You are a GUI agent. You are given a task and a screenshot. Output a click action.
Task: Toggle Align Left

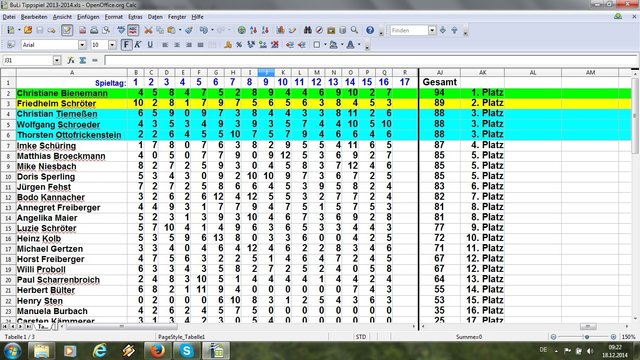165,45
